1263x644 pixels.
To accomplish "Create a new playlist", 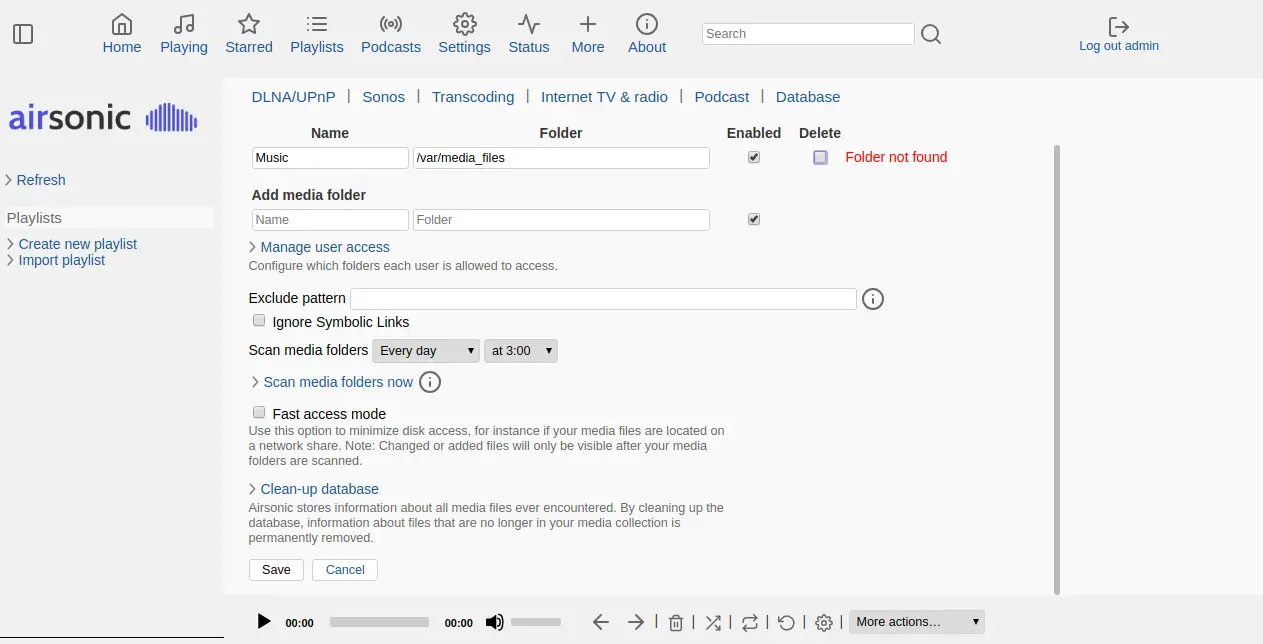I will point(78,244).
